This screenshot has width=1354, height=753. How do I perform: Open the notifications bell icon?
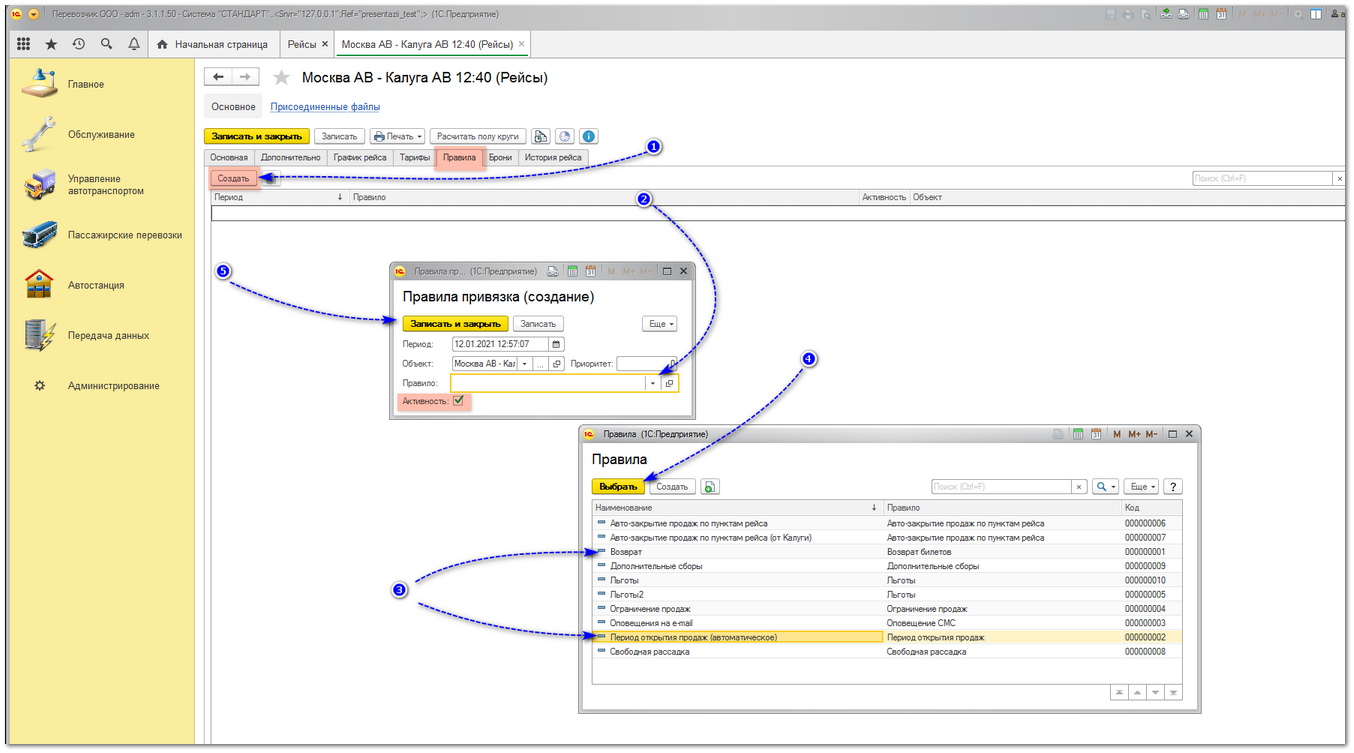(x=133, y=44)
